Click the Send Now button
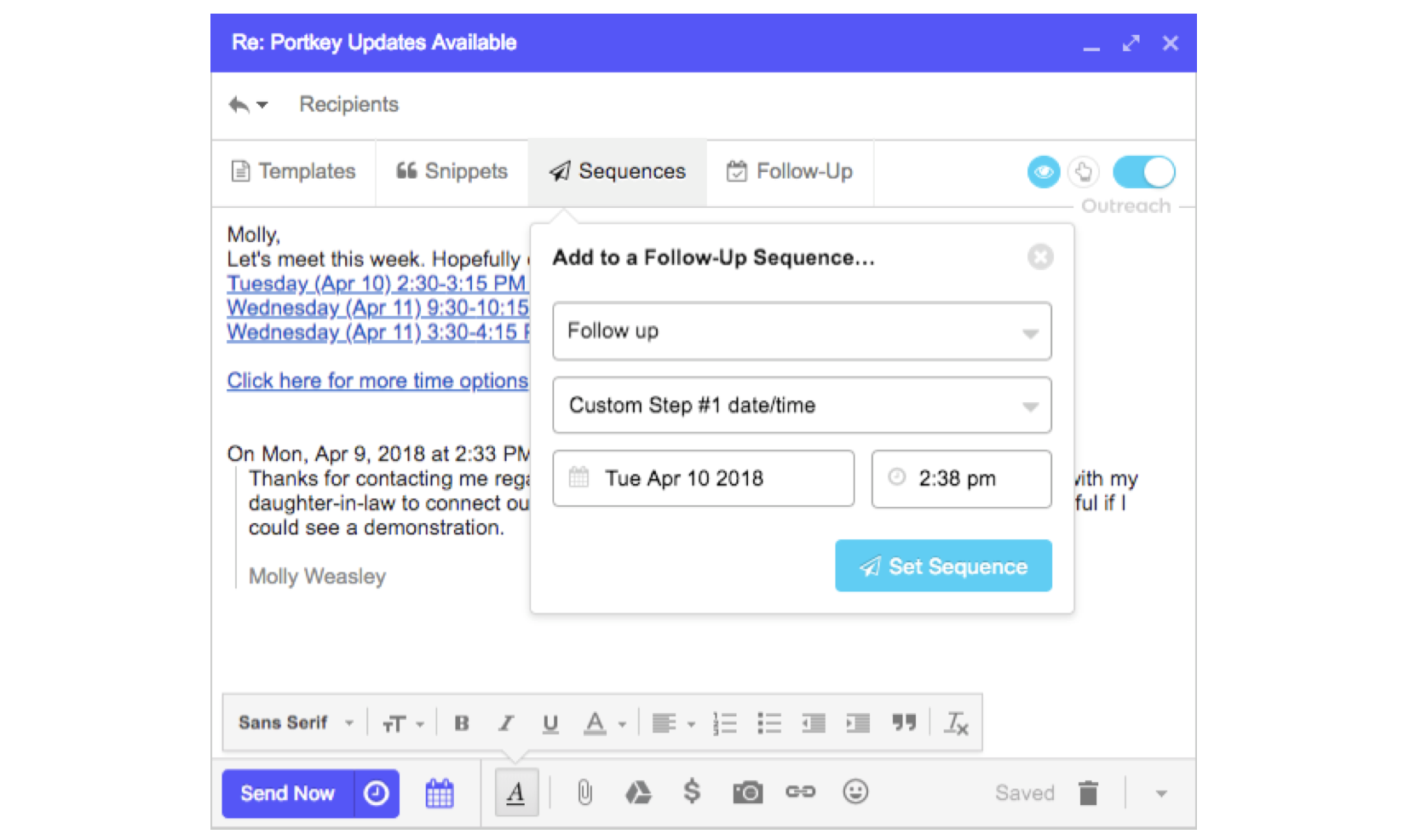 (287, 793)
